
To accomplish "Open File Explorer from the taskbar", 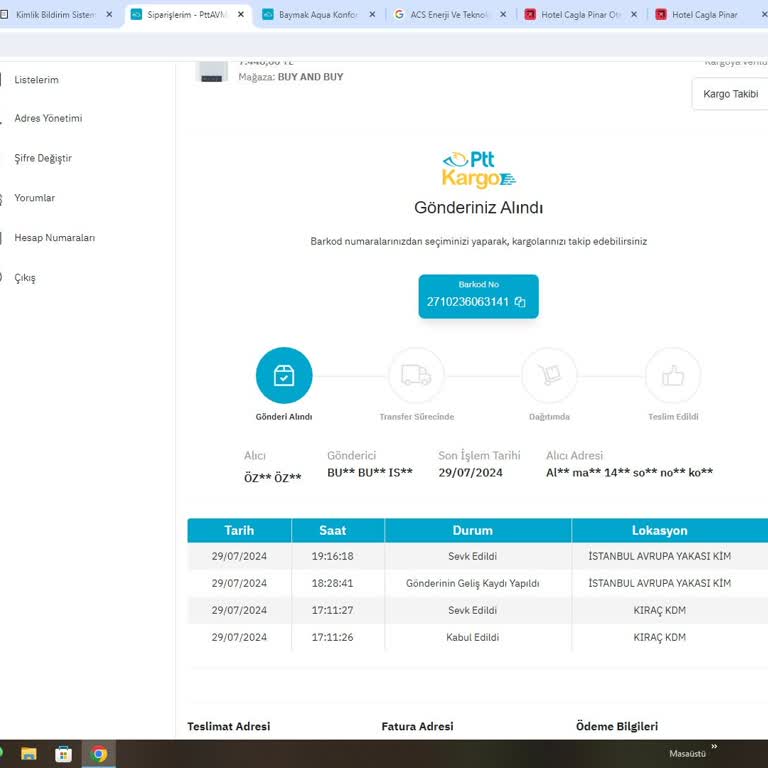I will pos(29,754).
